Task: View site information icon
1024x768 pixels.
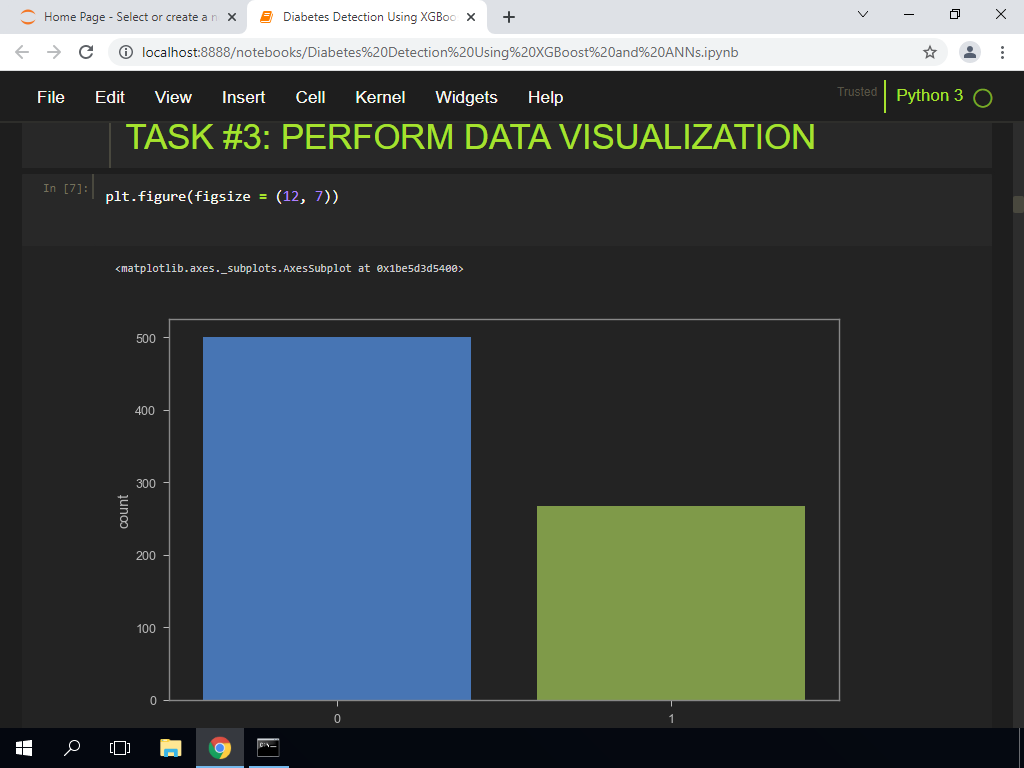Action: (126, 52)
